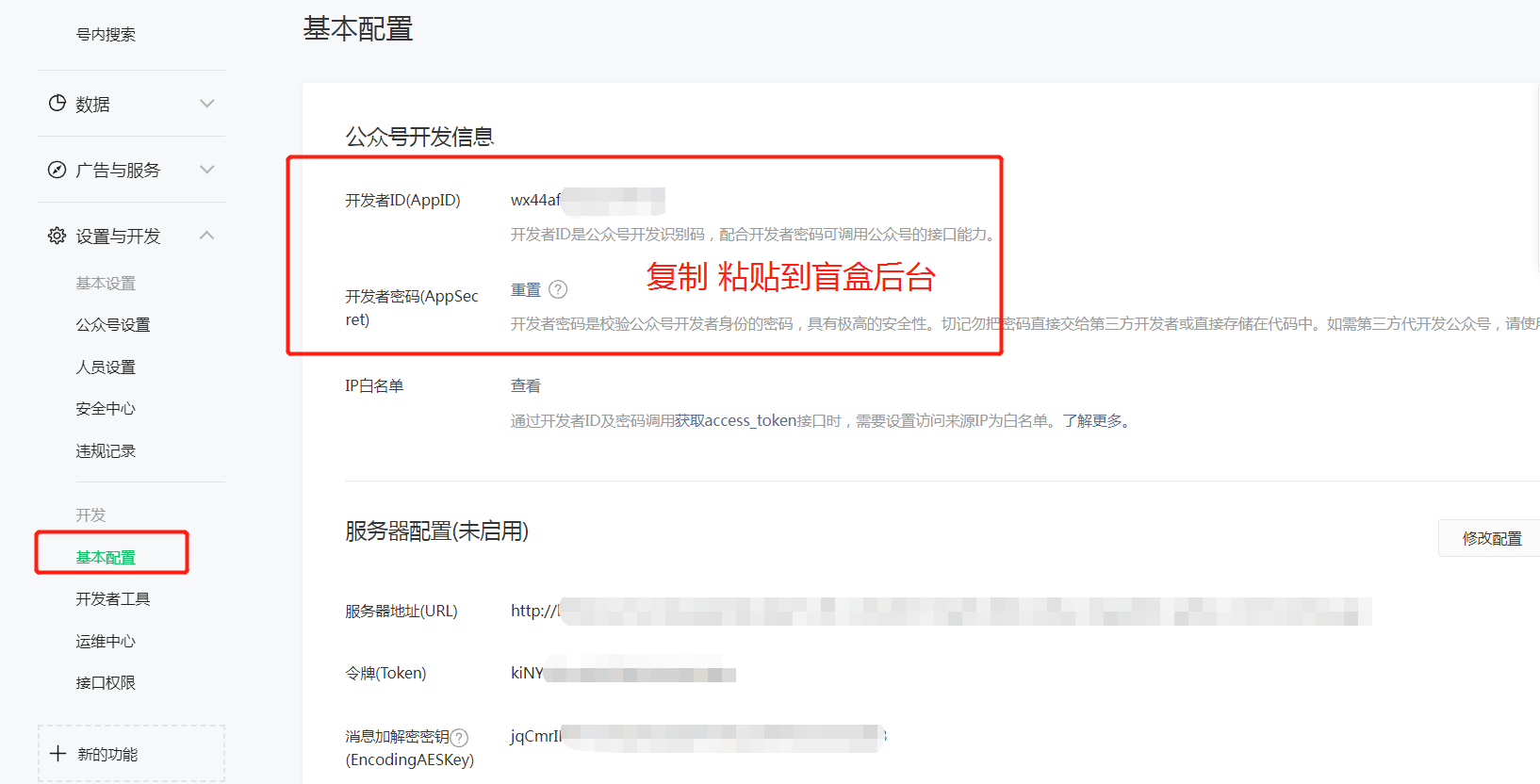Click 查看 for IP白名单
The height and width of the screenshot is (784, 1540).
(x=526, y=385)
